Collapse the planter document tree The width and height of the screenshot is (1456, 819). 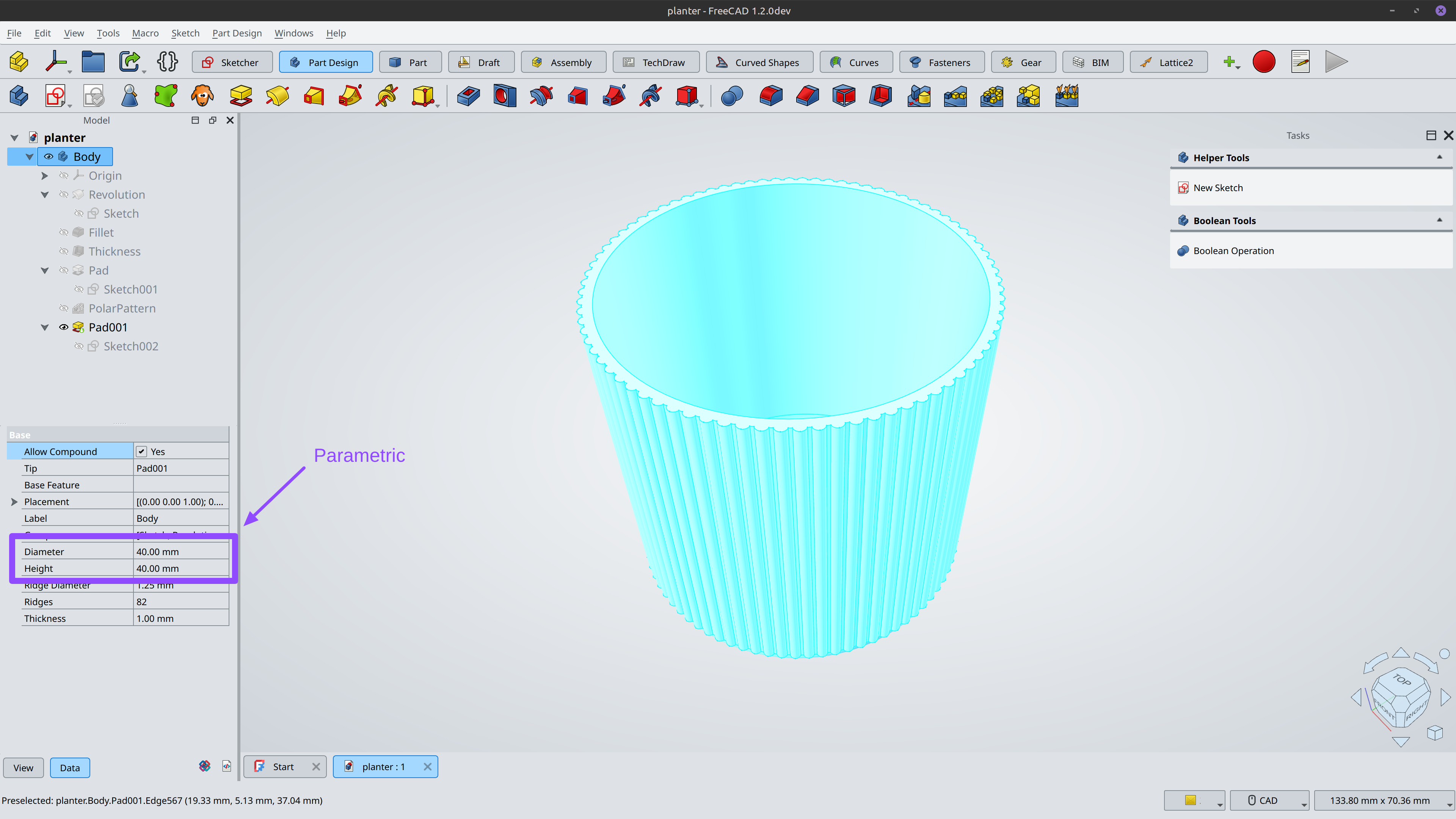click(x=15, y=138)
